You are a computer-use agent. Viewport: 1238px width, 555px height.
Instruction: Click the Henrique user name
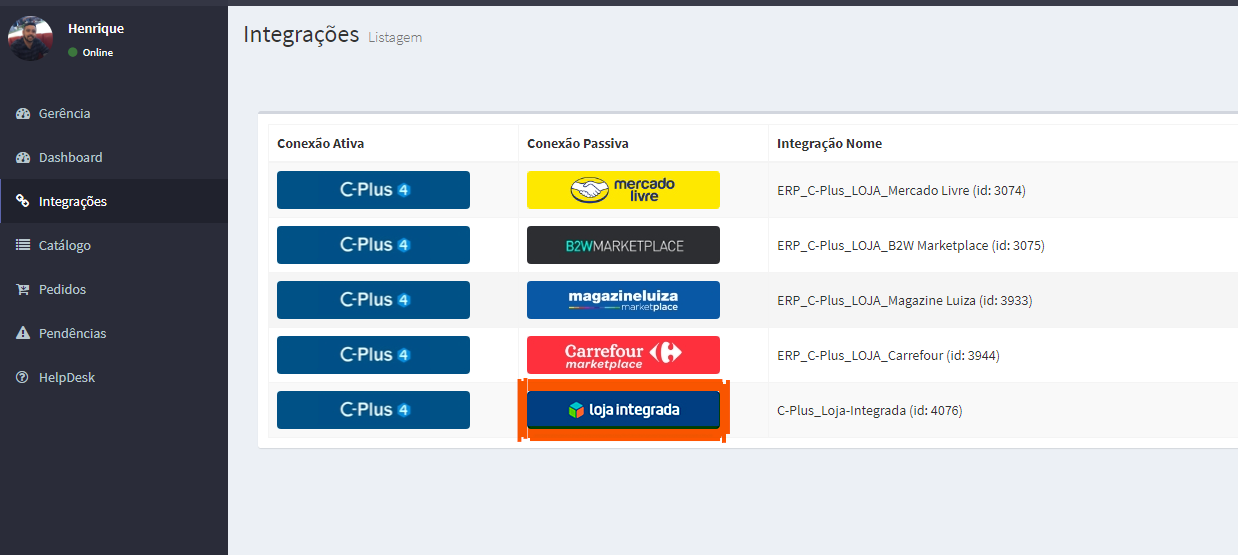pyautogui.click(x=96, y=29)
